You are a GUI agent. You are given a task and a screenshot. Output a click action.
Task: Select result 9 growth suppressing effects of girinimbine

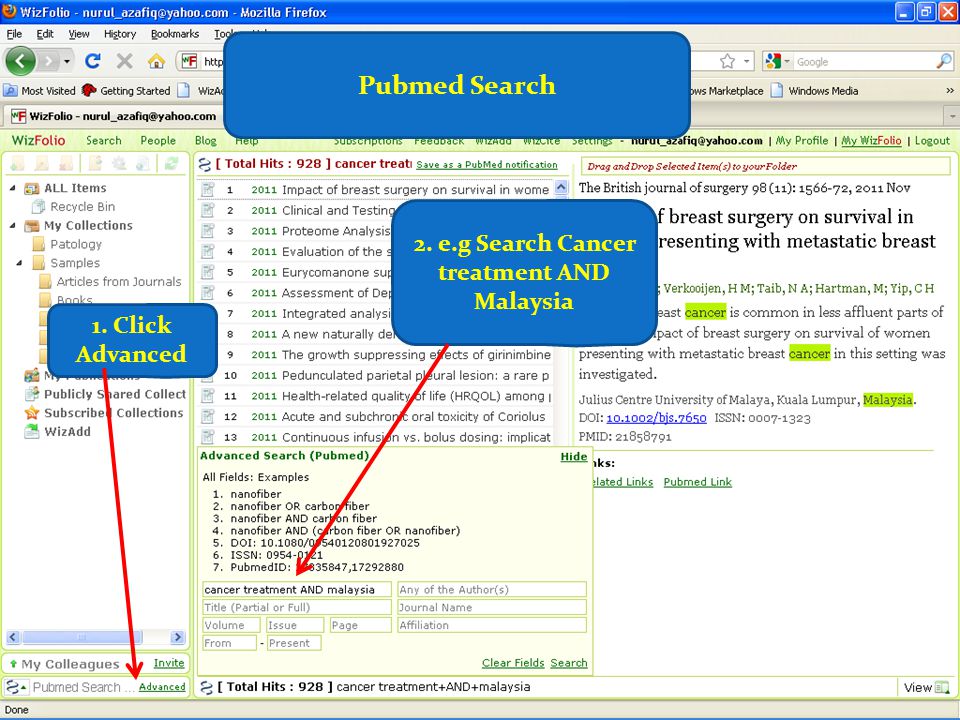pos(375,354)
